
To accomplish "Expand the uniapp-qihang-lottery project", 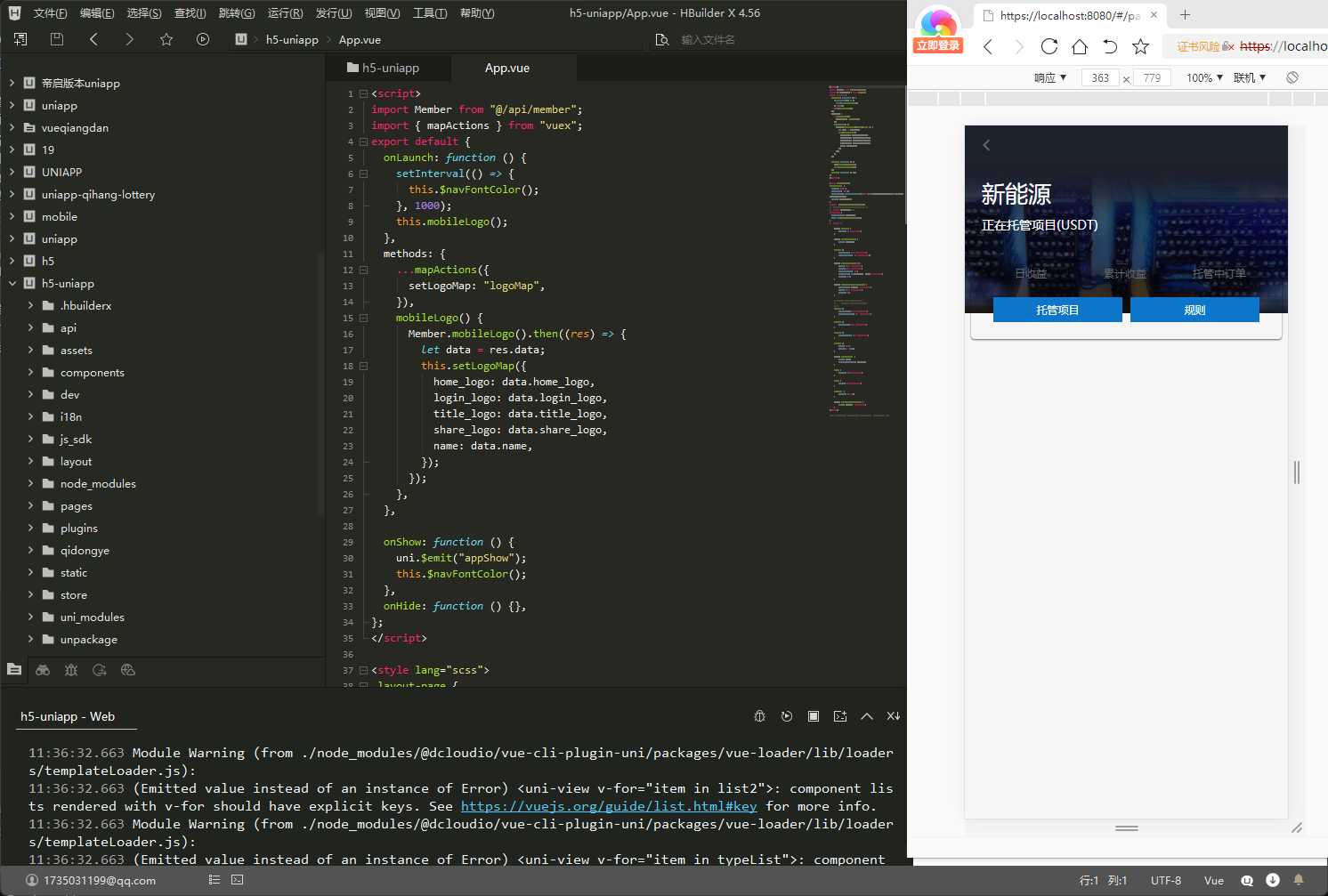I will pos(12,195).
